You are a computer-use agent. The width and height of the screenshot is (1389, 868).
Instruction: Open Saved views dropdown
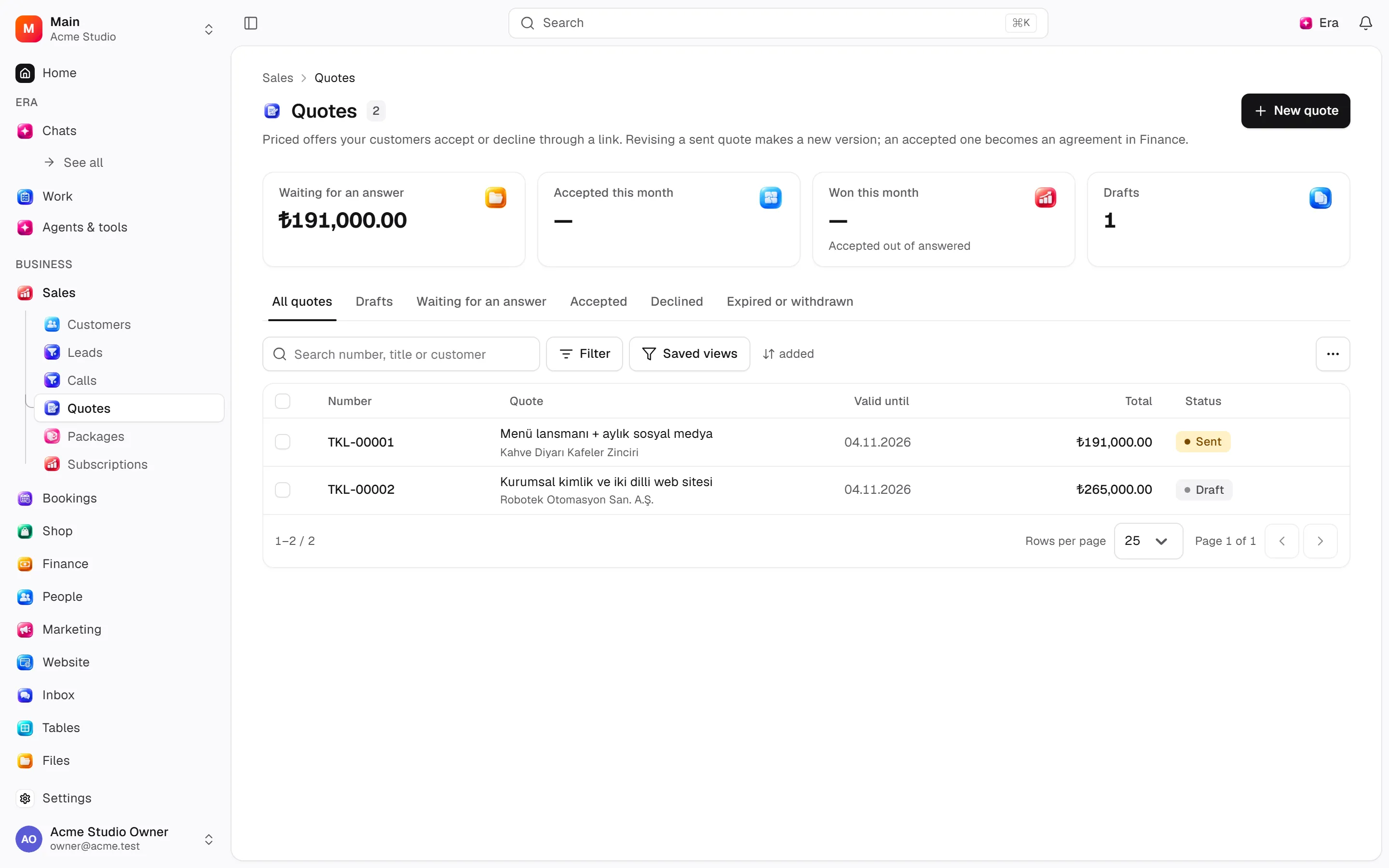[689, 353]
